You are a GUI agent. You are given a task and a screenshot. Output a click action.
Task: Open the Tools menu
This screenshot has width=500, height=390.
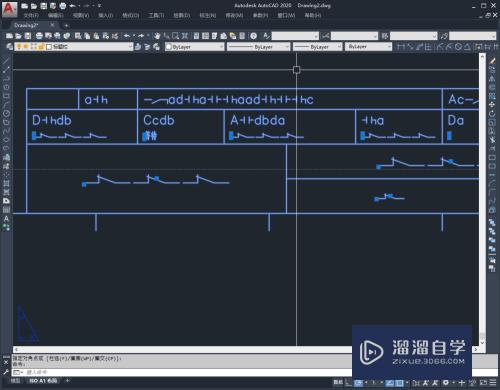point(156,15)
